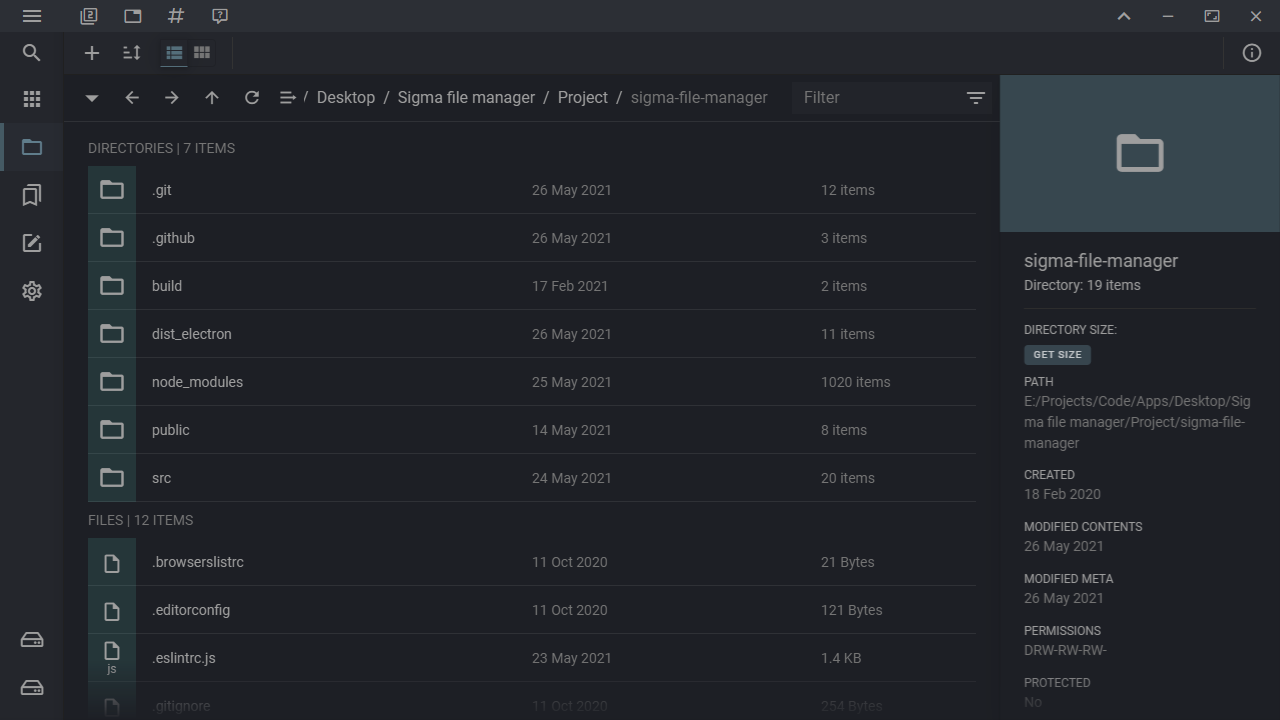Select the src directory row

532,478
